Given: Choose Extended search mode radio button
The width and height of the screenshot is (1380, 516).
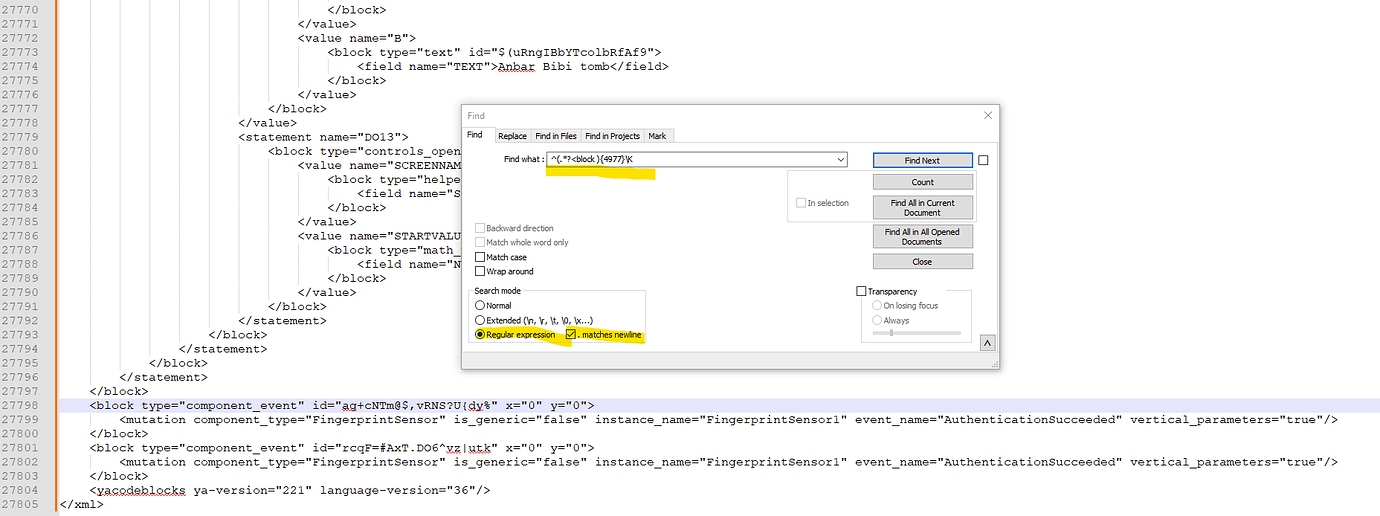Looking at the screenshot, I should tap(480, 320).
